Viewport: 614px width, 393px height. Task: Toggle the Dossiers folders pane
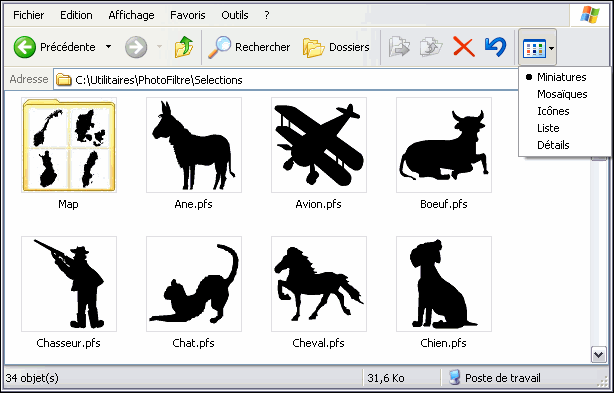(x=336, y=47)
